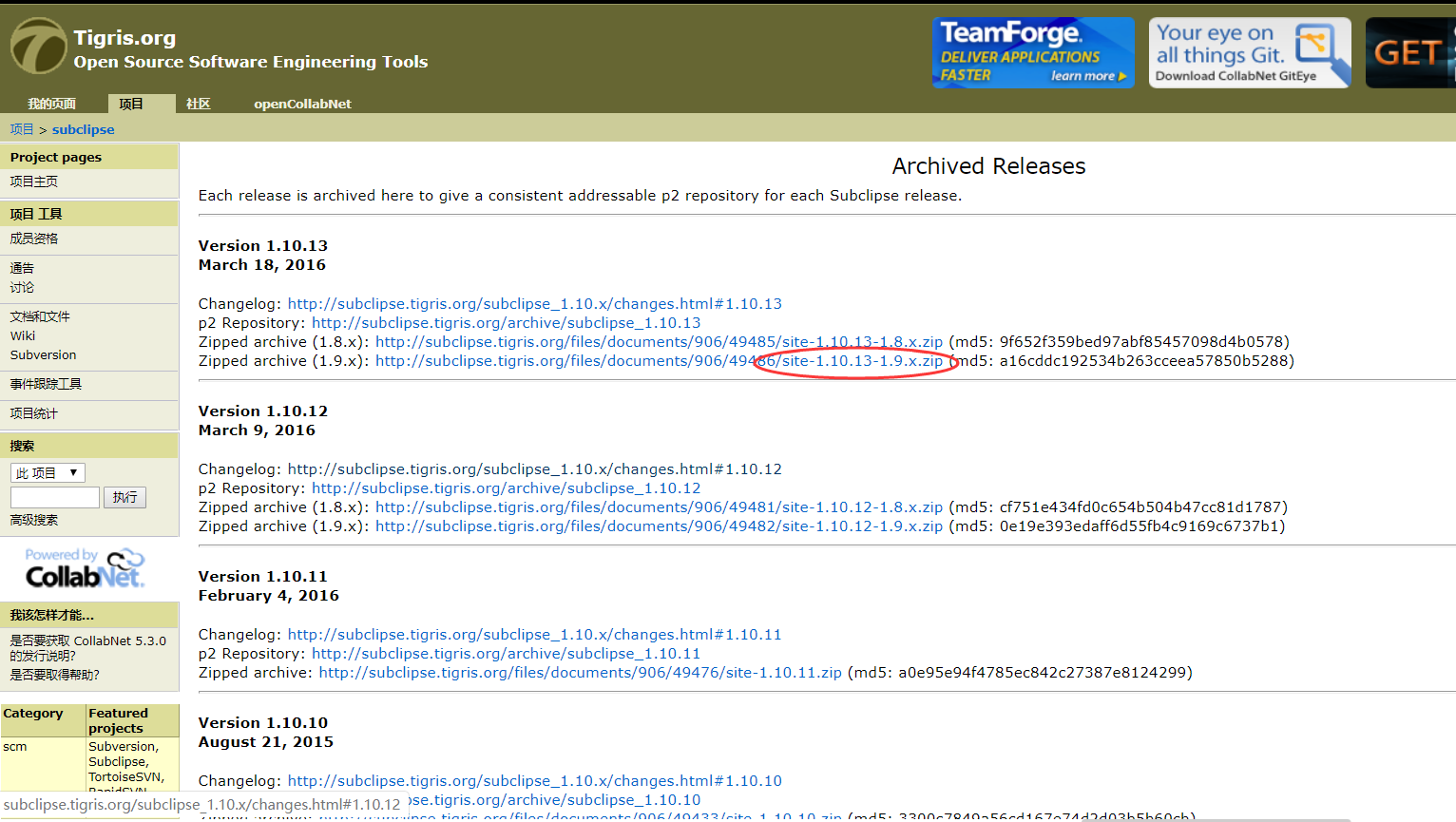Open the p2 repository link for 1.10.11
The height and width of the screenshot is (822, 1456).
[x=506, y=654]
